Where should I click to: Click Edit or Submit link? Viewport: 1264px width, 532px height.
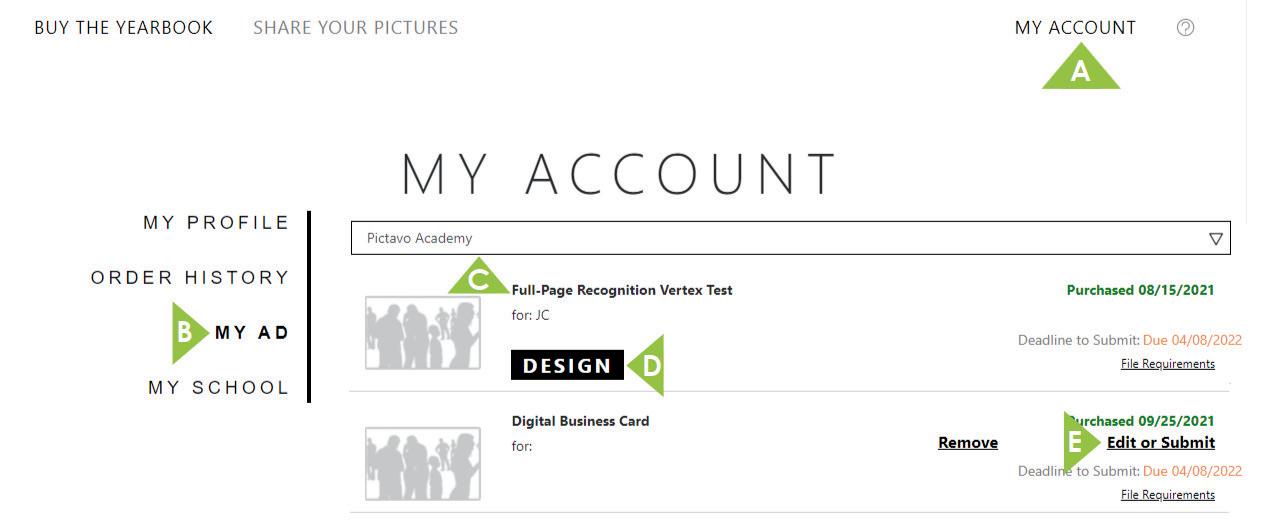pos(1160,442)
